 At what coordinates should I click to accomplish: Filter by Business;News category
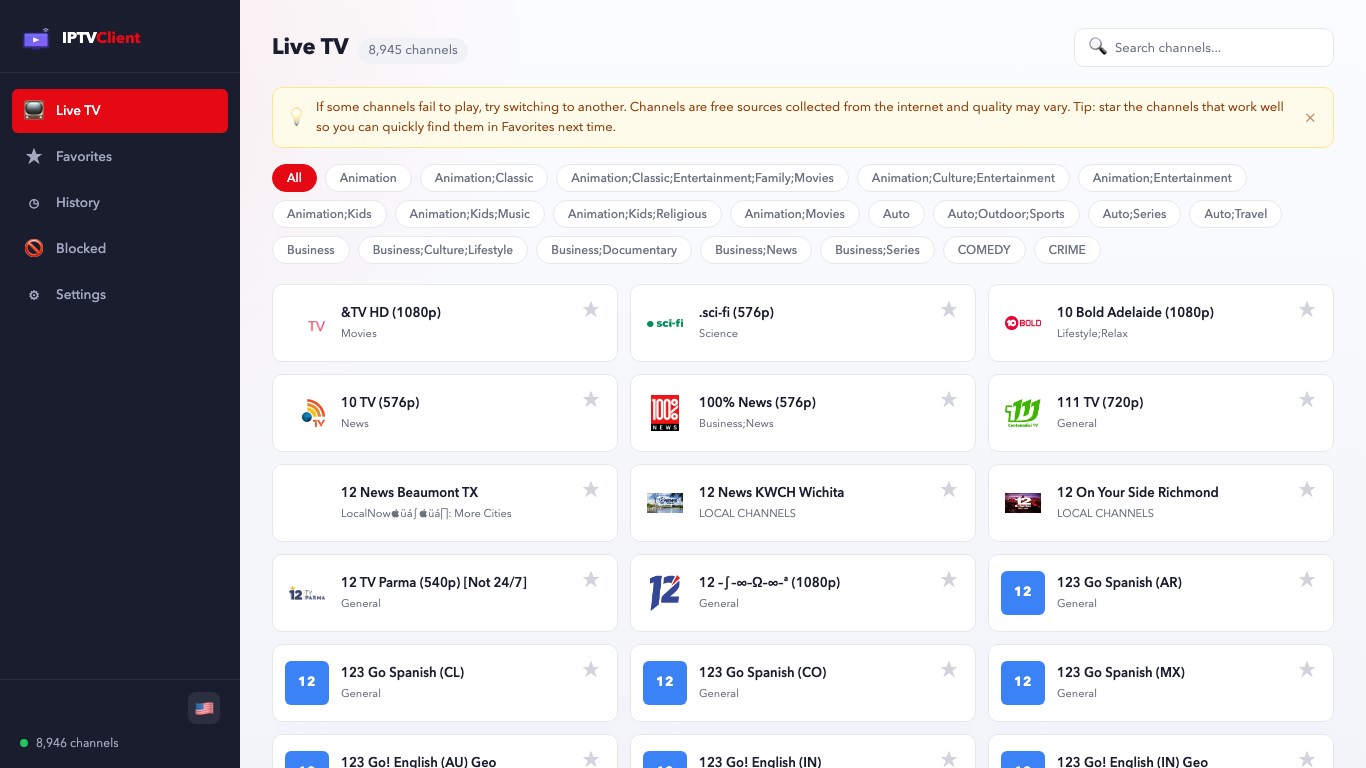click(756, 250)
